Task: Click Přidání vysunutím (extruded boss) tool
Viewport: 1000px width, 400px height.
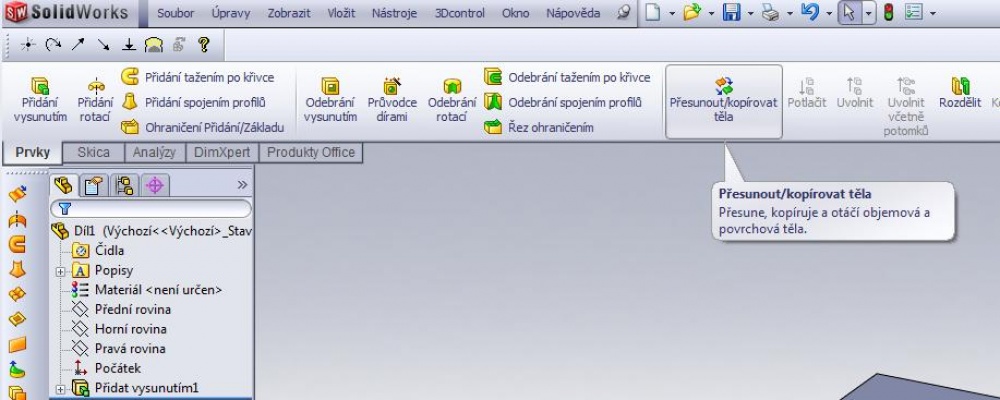Action: (40, 100)
